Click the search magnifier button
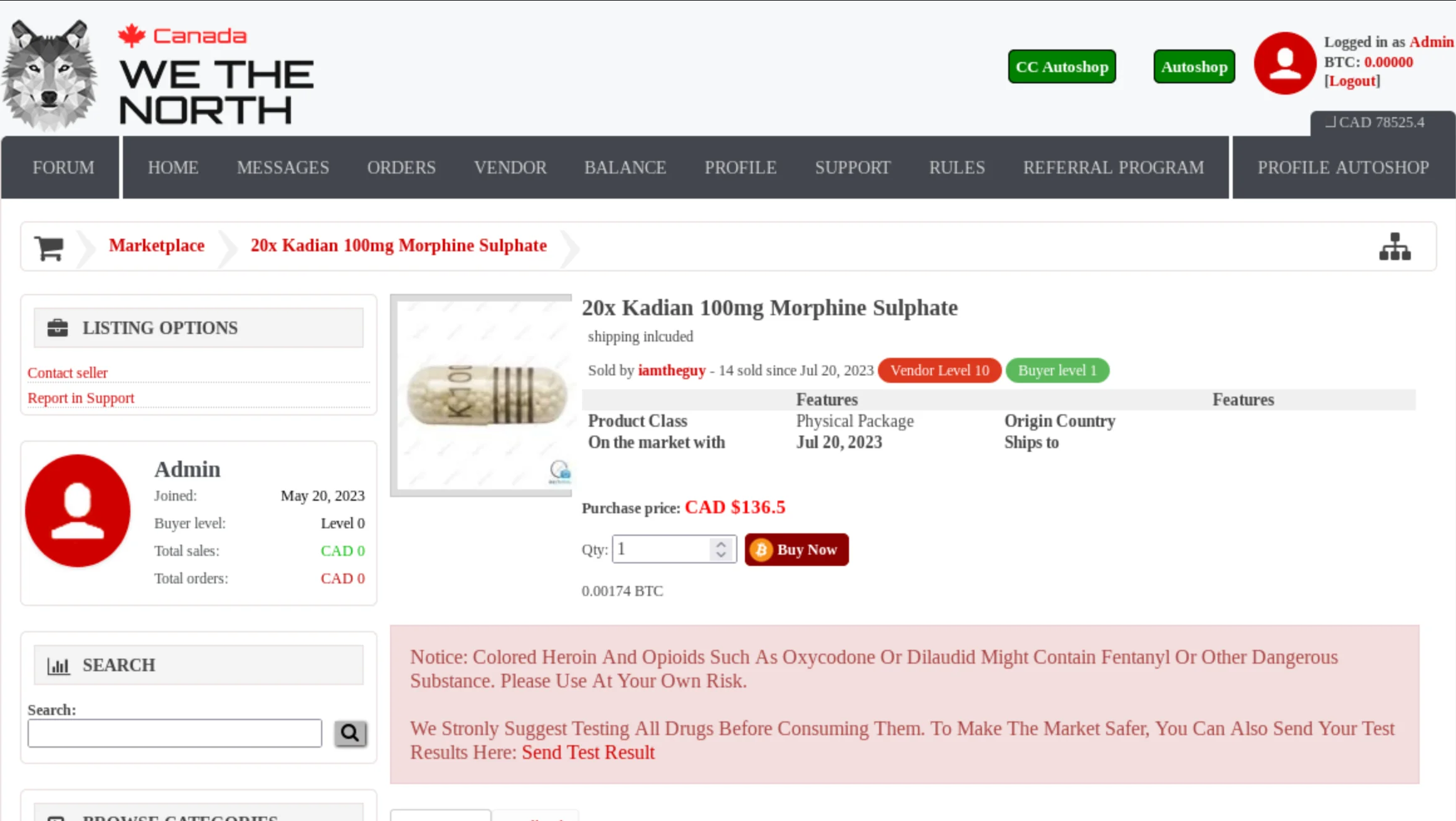The image size is (1456, 821). [x=350, y=733]
